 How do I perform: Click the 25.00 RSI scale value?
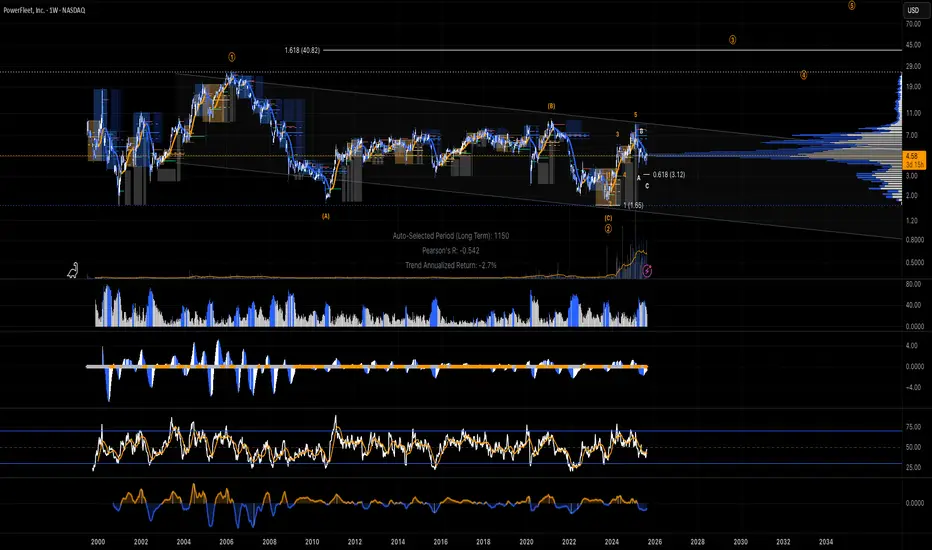coord(914,467)
